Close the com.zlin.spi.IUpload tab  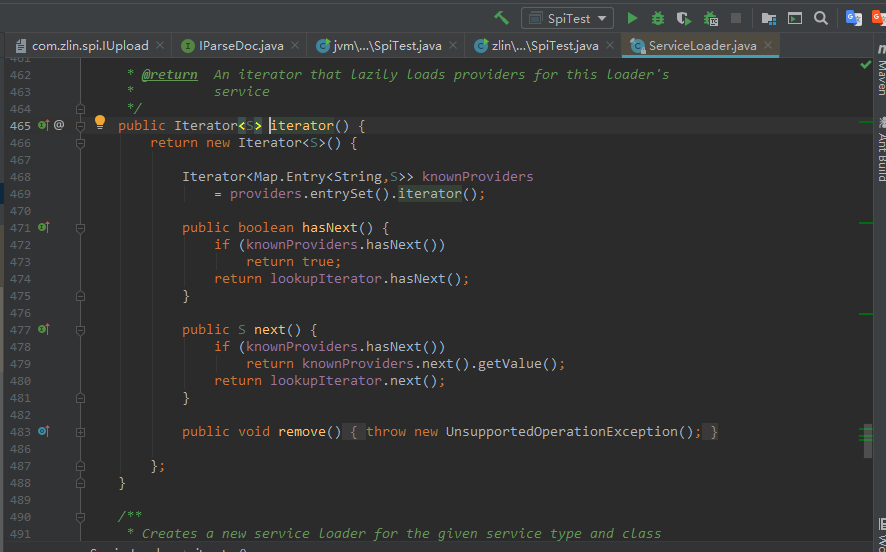pos(160,45)
